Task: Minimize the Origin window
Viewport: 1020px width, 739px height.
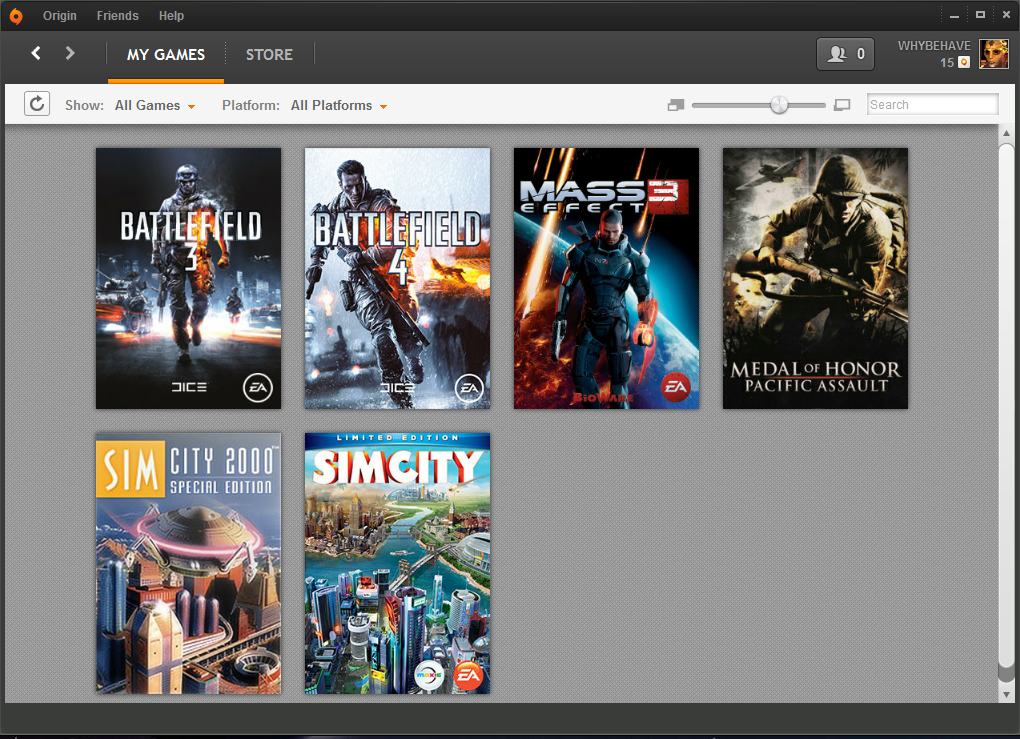Action: coord(954,15)
